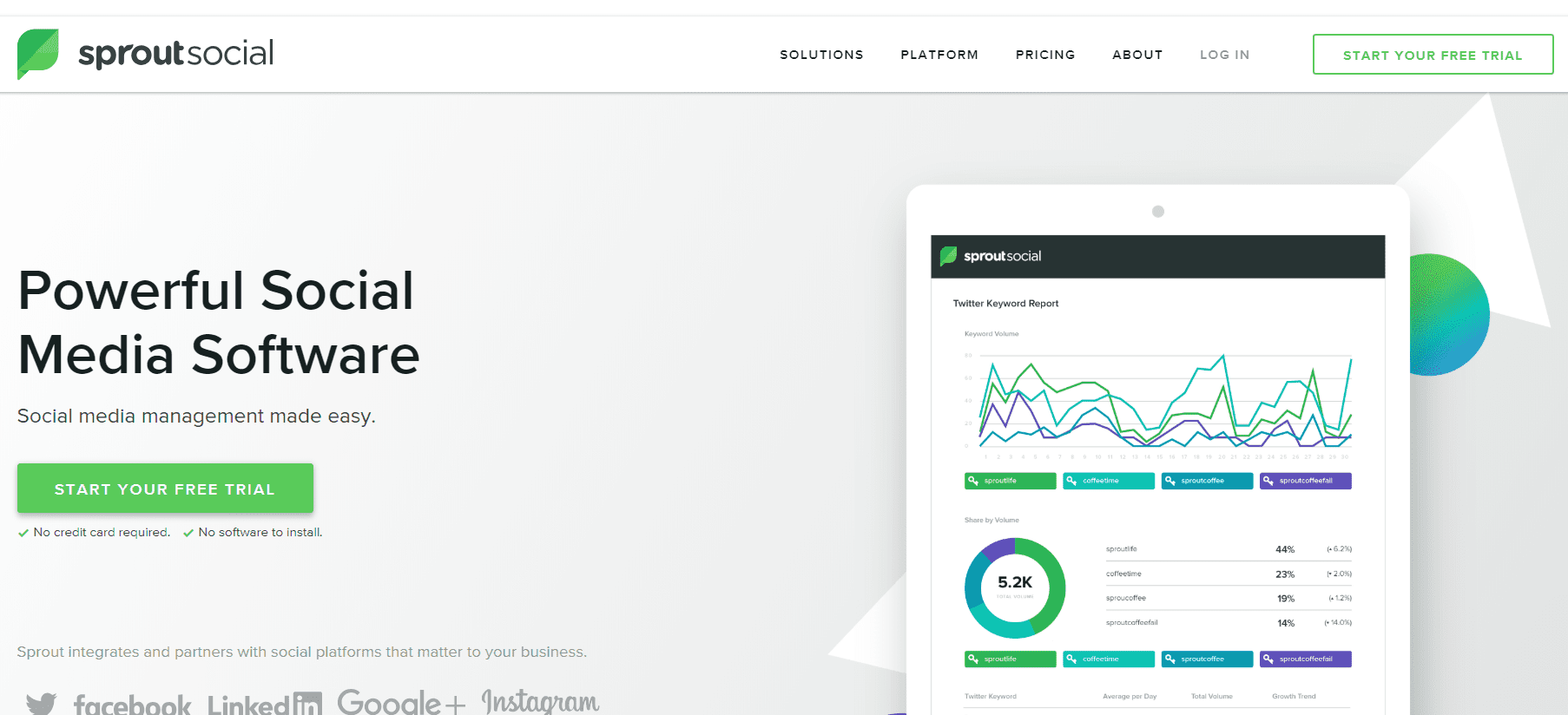Open the Platform menu
1568x715 pixels.
pyautogui.click(x=939, y=55)
